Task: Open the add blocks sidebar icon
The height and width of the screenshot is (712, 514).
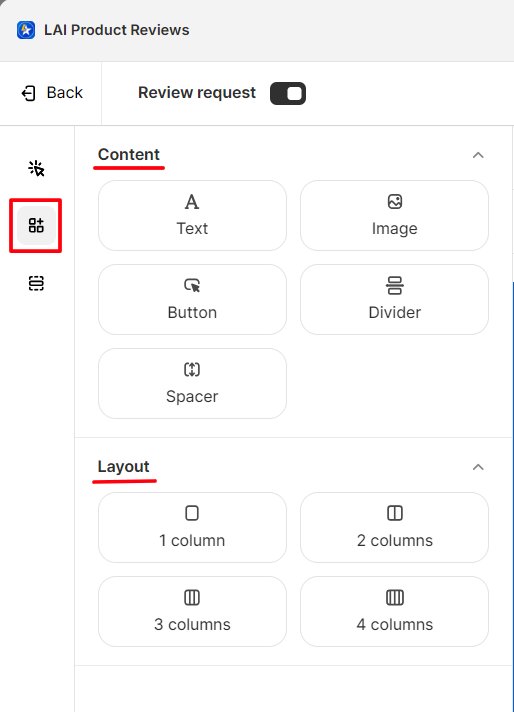Action: [x=36, y=225]
